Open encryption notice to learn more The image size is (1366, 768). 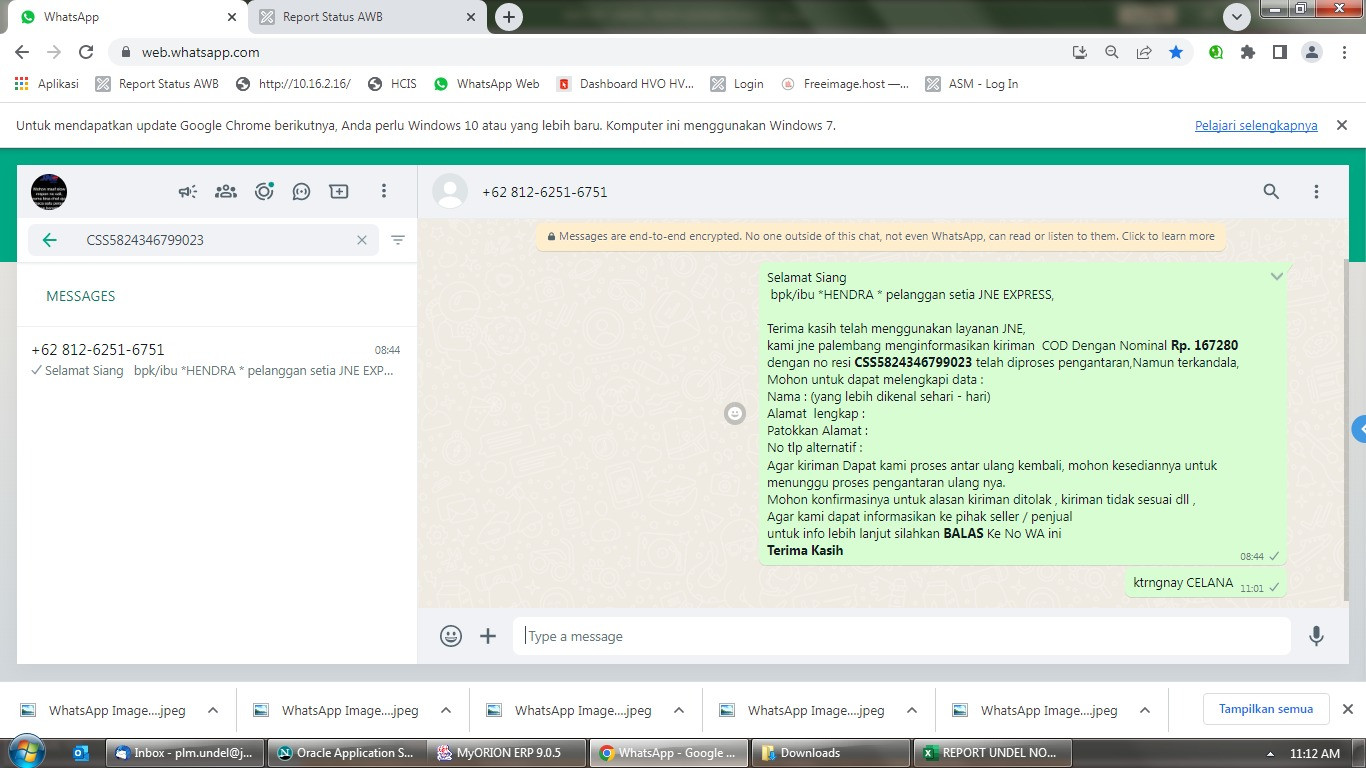tap(881, 237)
